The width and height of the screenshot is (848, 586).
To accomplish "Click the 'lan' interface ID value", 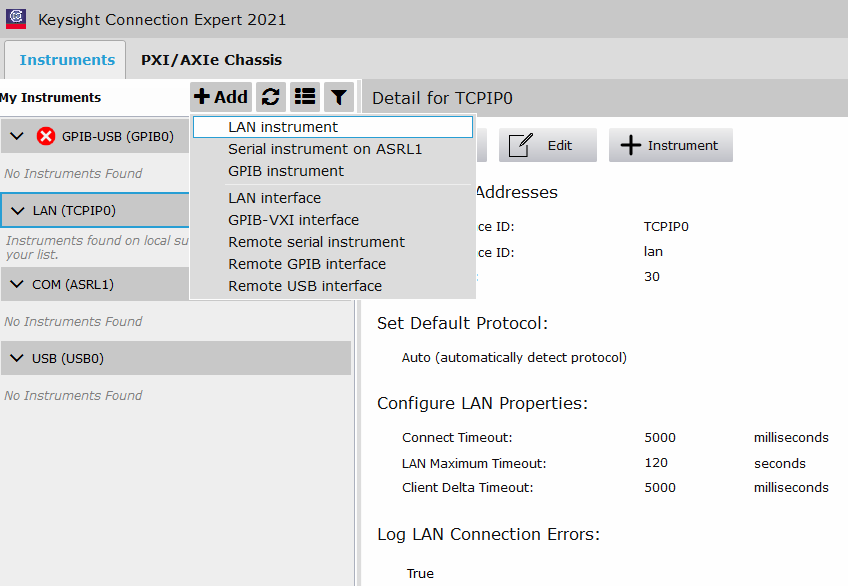I will tap(653, 252).
